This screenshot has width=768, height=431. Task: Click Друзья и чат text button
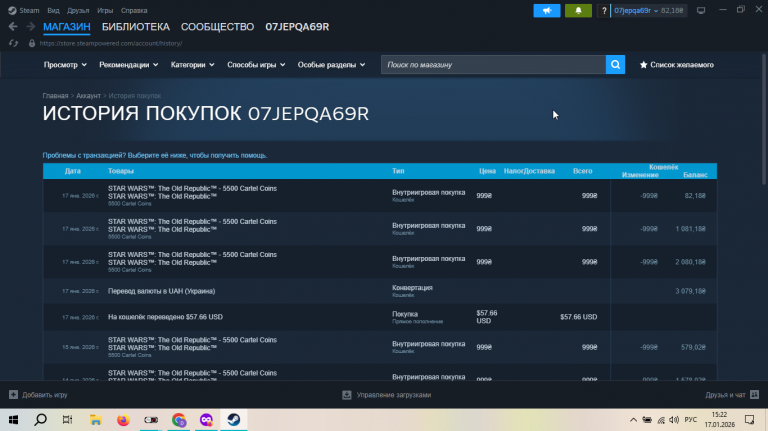725,395
